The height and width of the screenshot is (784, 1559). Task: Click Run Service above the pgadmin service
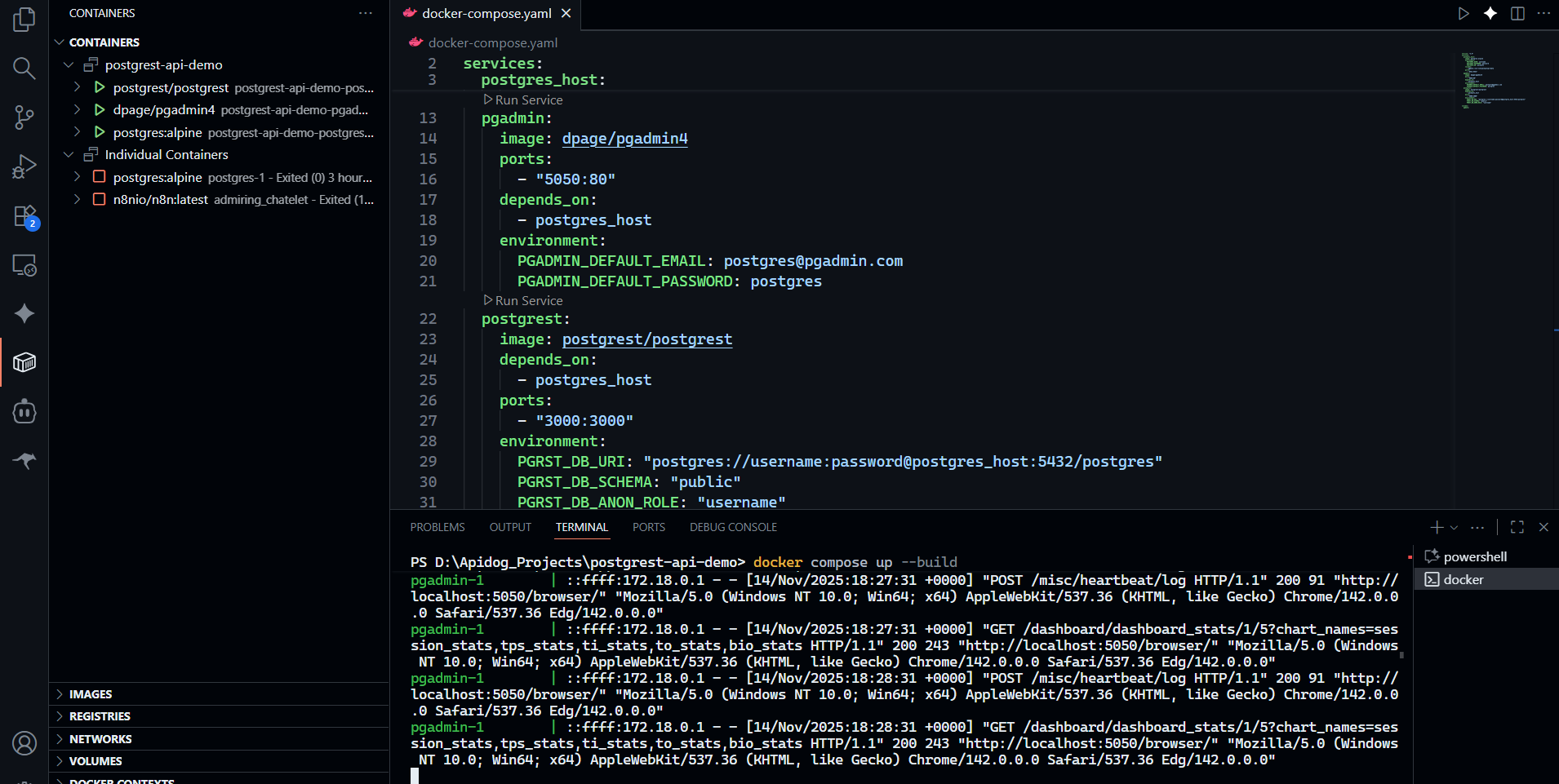(527, 100)
